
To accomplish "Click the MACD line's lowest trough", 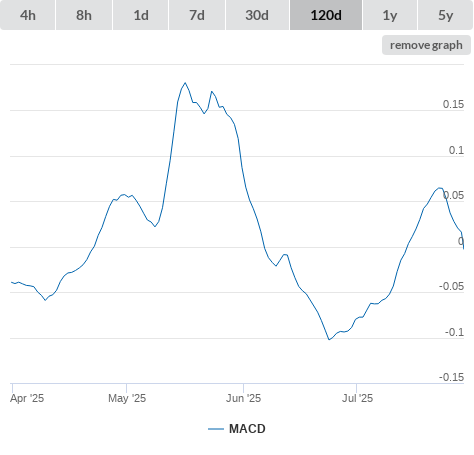I will tap(329, 339).
